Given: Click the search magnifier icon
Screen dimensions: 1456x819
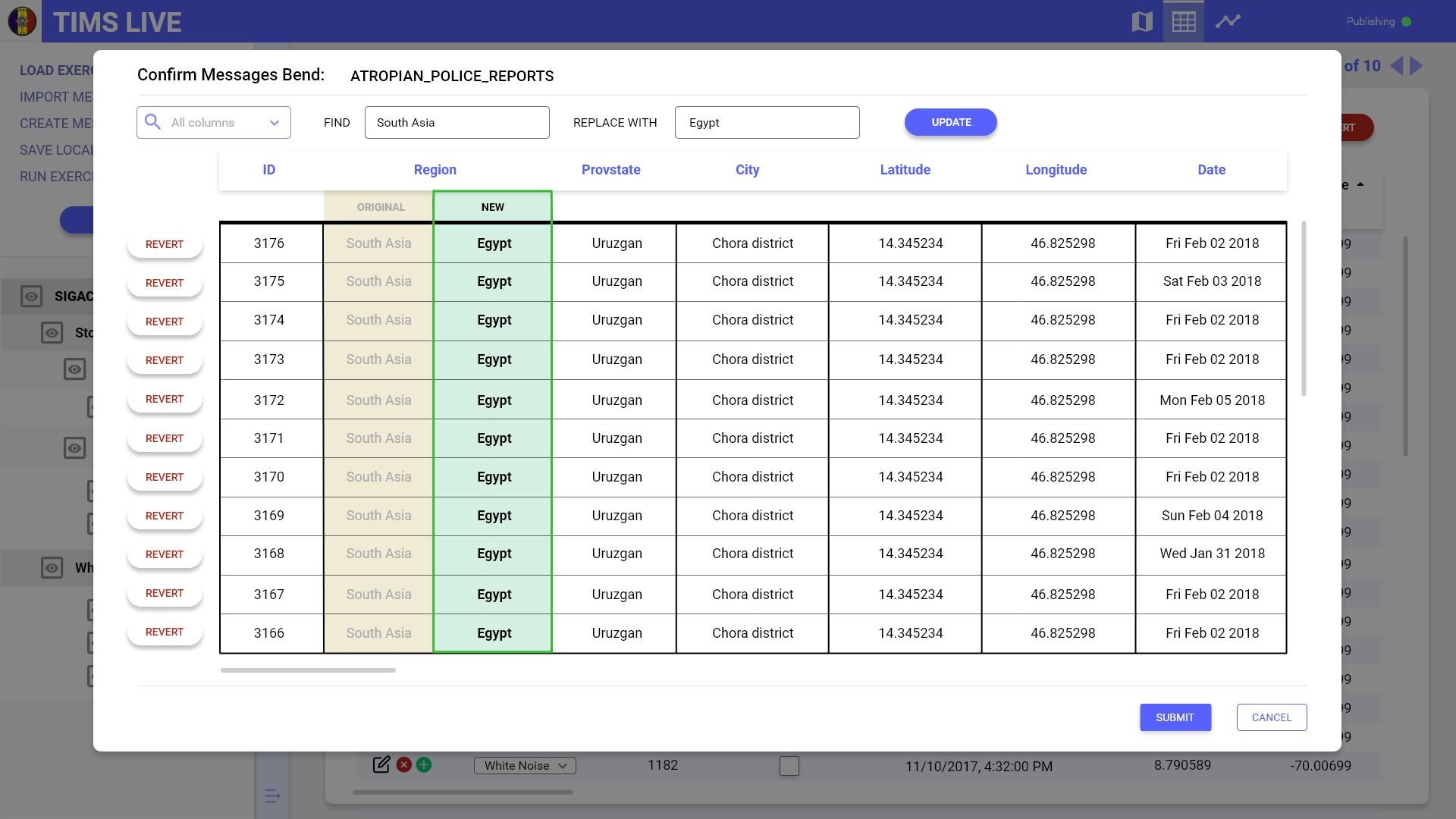Looking at the screenshot, I should 152,122.
